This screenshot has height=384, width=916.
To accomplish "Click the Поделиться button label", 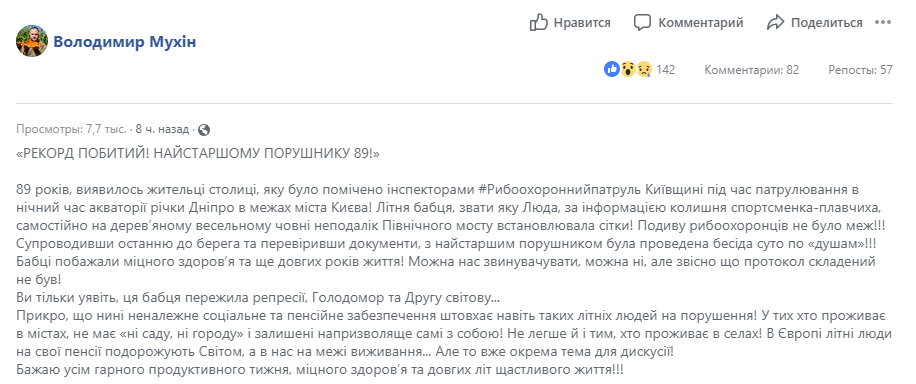I will click(827, 23).
